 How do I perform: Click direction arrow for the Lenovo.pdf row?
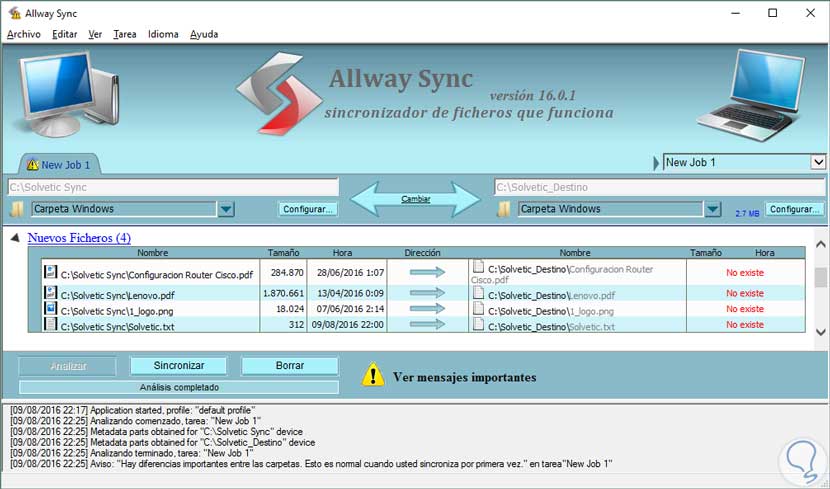pyautogui.click(x=427, y=293)
